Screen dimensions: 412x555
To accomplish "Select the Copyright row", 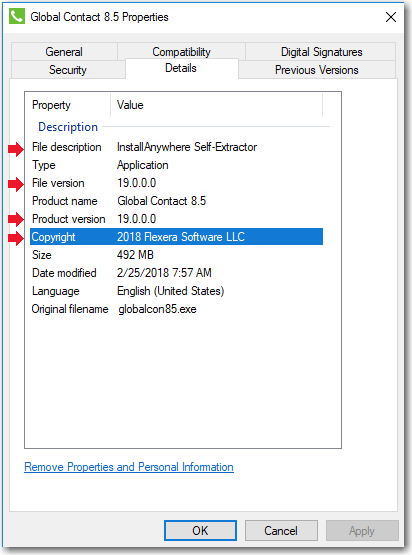I will [x=177, y=237].
